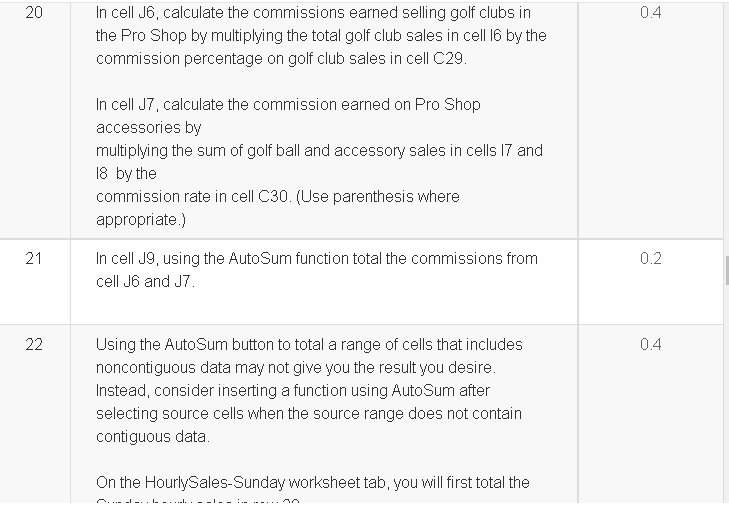The width and height of the screenshot is (729, 506).
Task: Click step number 22 in the left column
Action: [34, 345]
